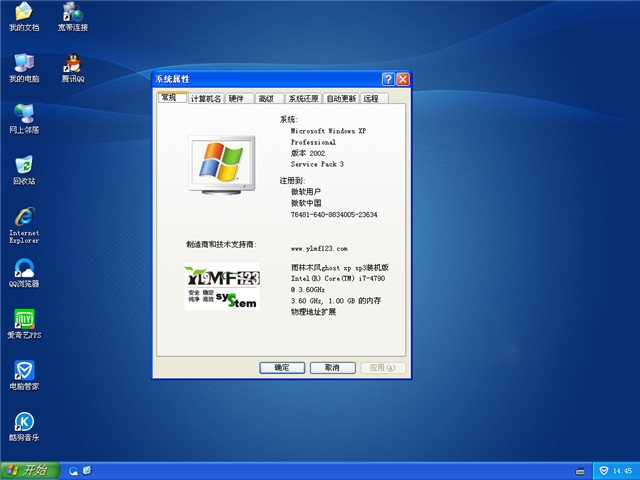Screen dimensions: 640x480
Task: Click the product ID 76481-640-8834005-23634 text
Action: pyautogui.click(x=334, y=215)
